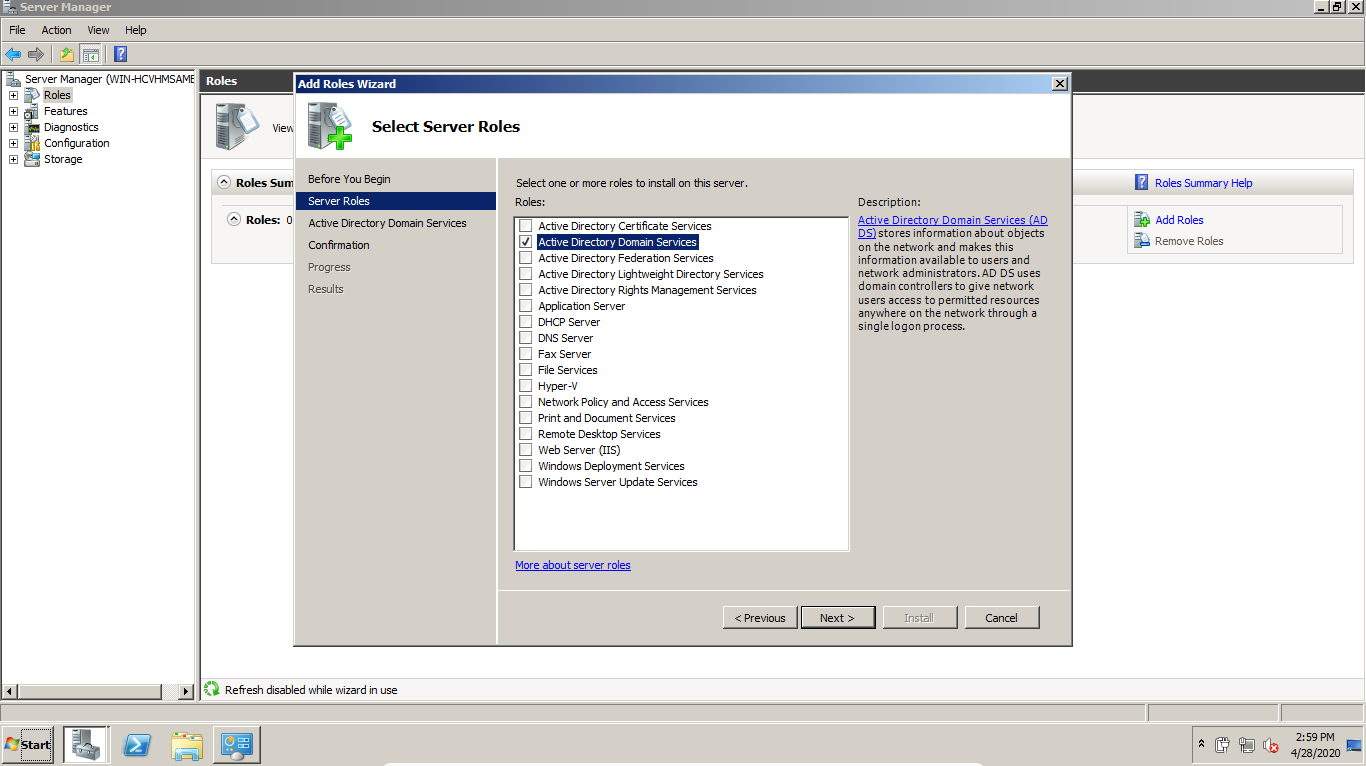Select Diagnostics in console tree

[71, 127]
